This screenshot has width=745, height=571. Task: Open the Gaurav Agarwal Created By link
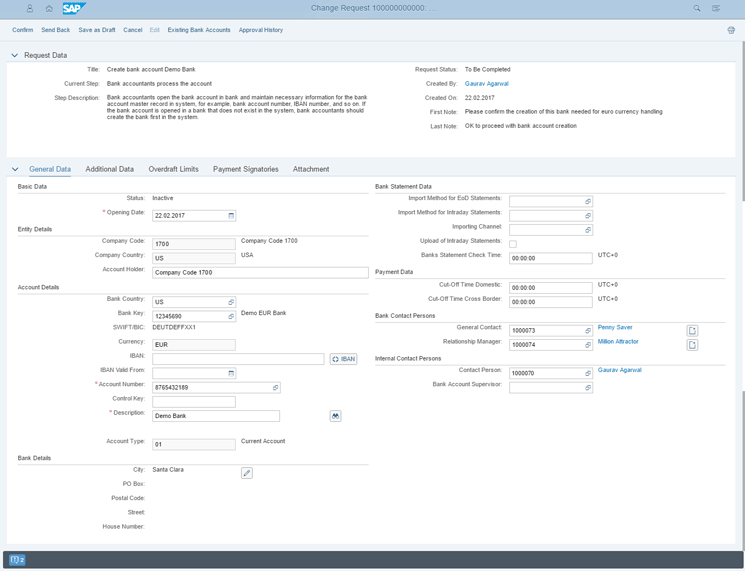[x=486, y=84]
